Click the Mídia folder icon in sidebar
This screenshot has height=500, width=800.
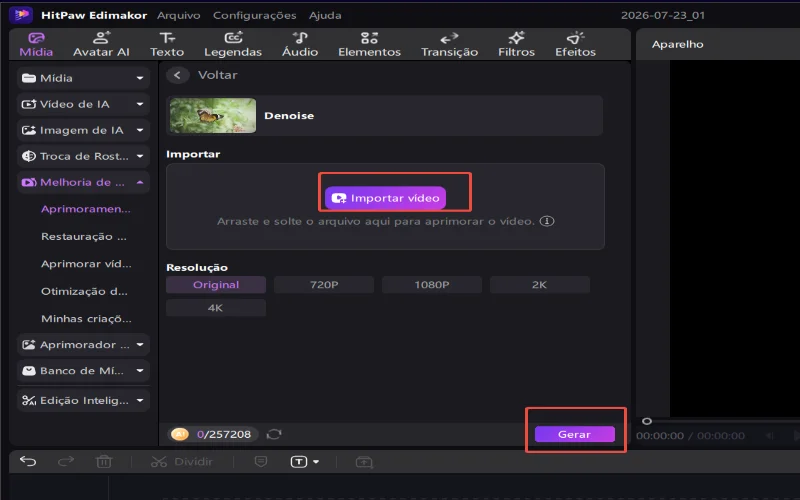[x=29, y=78]
